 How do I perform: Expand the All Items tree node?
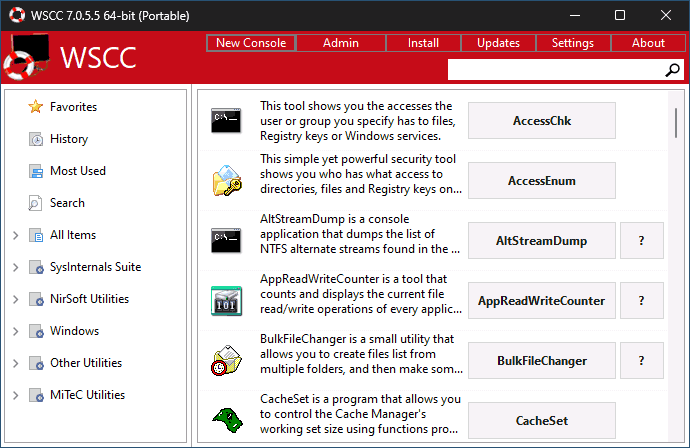[x=16, y=235]
